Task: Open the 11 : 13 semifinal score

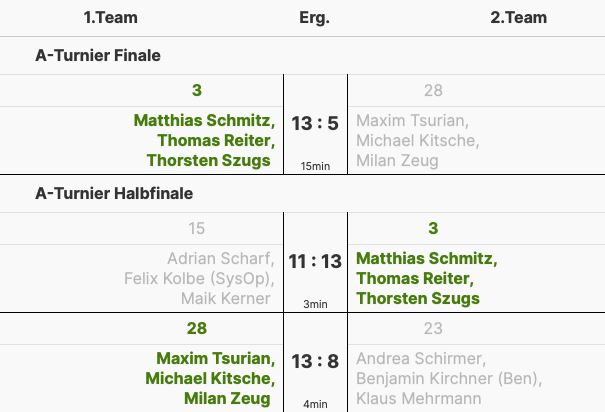Action: click(x=315, y=262)
